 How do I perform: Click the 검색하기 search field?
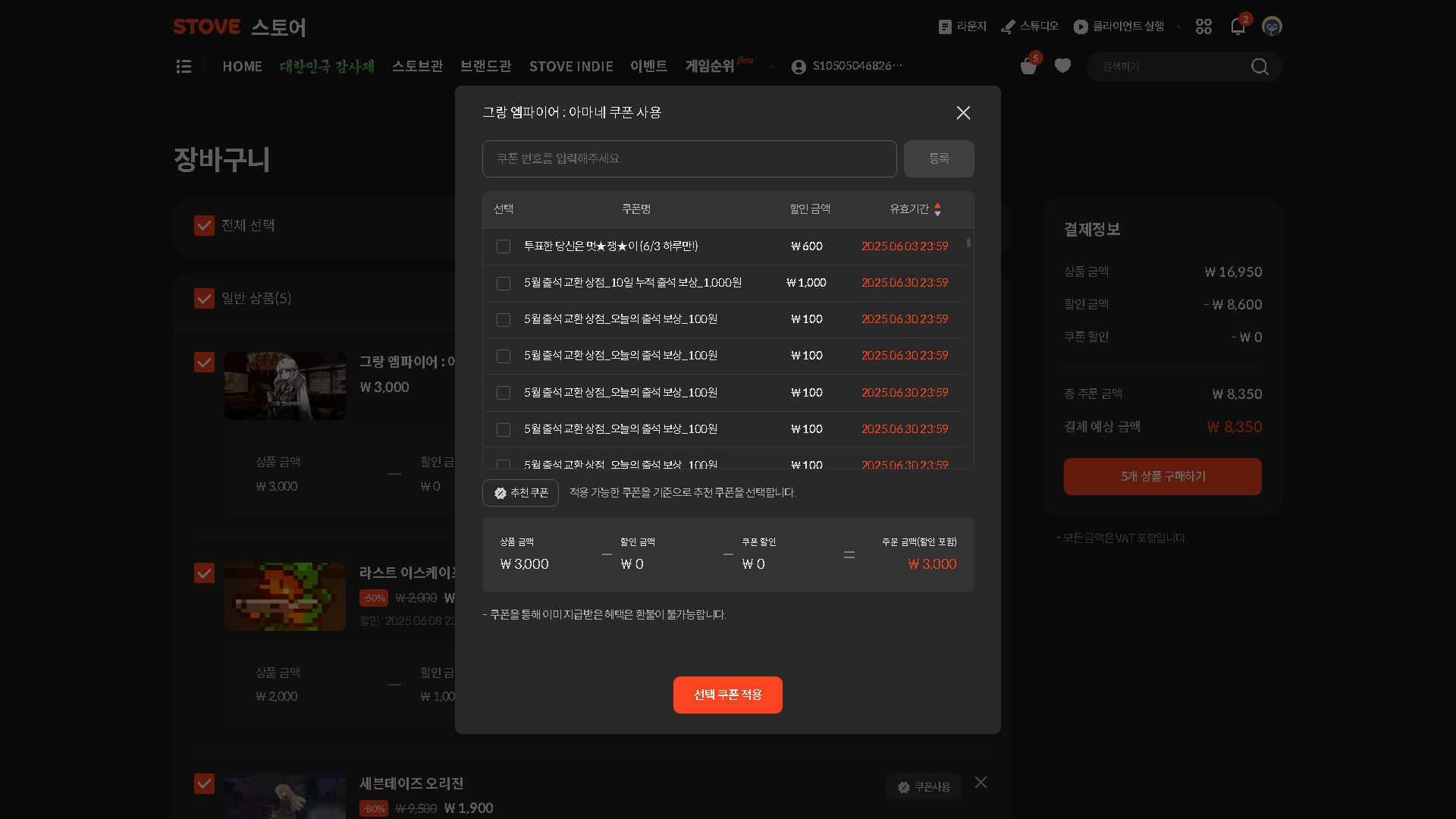1168,67
